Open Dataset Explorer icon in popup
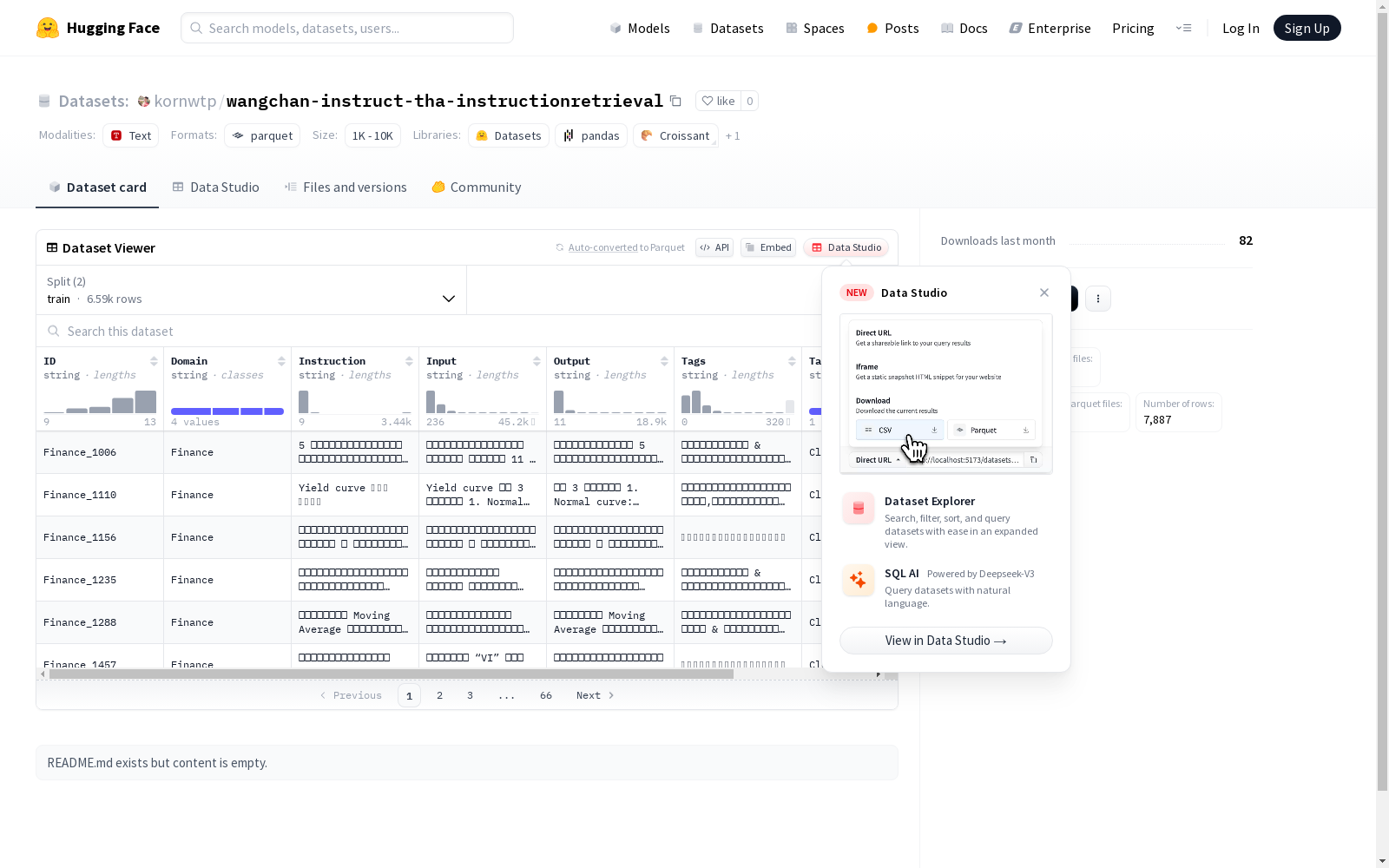Image resolution: width=1389 pixels, height=868 pixels. click(858, 509)
